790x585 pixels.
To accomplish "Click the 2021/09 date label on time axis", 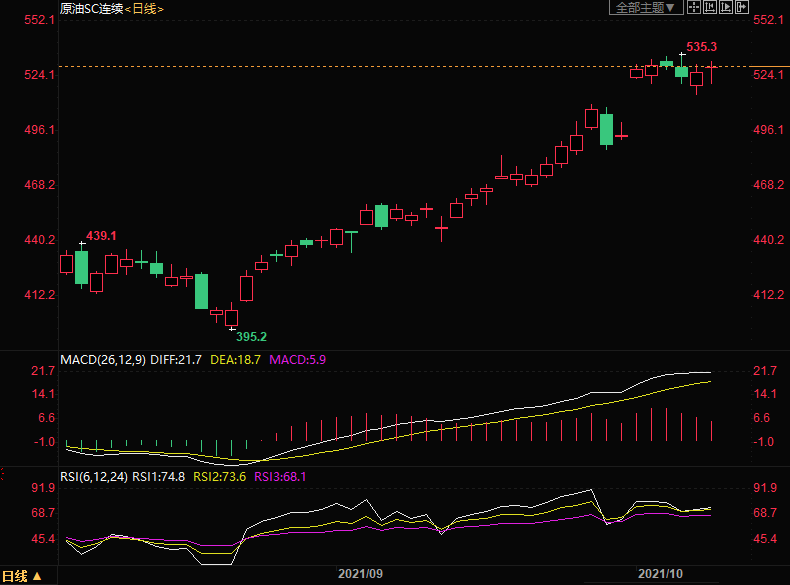I will pos(361,574).
